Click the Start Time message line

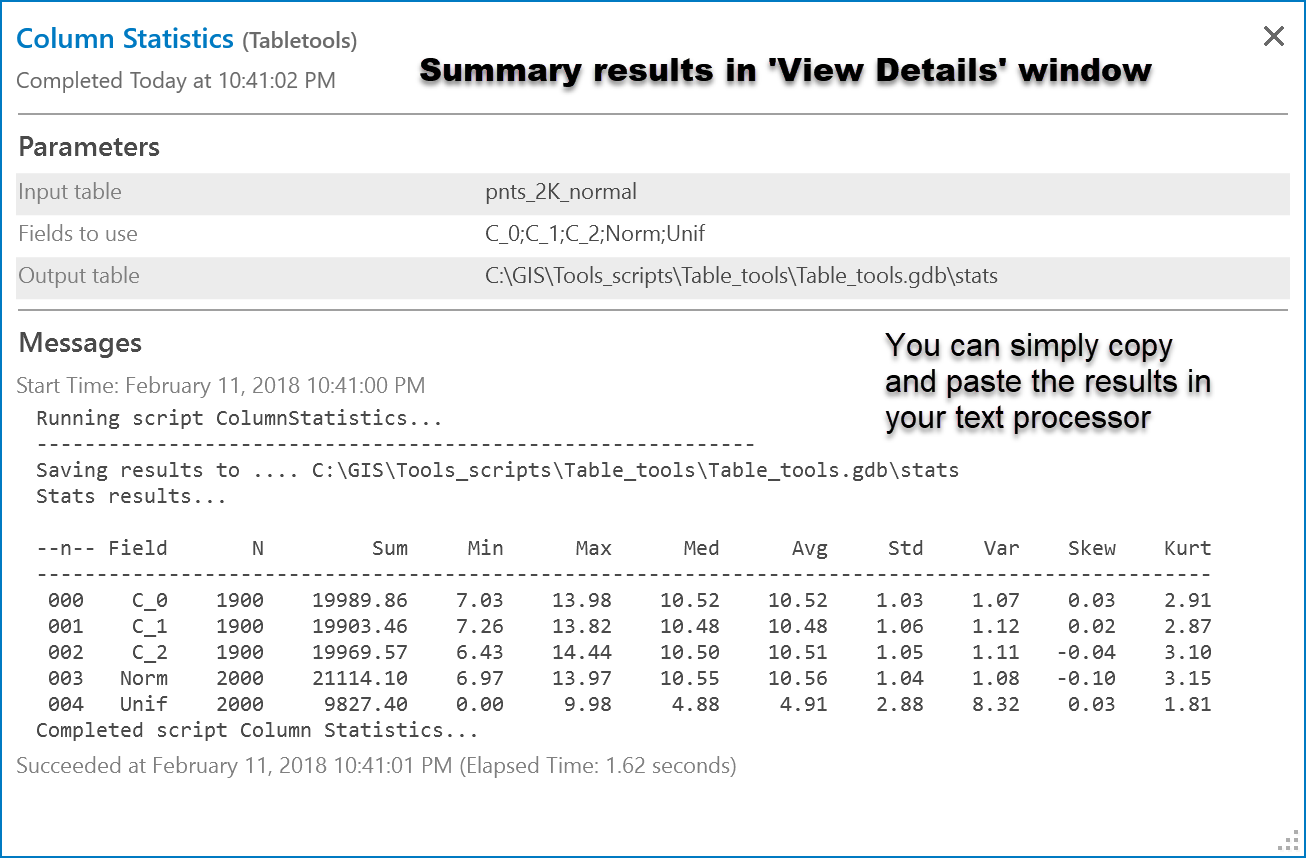point(221,385)
